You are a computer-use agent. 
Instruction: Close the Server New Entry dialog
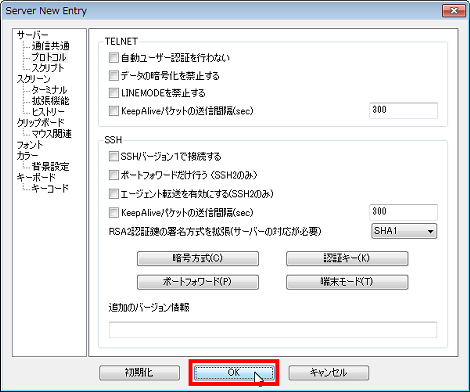[x=453, y=11]
